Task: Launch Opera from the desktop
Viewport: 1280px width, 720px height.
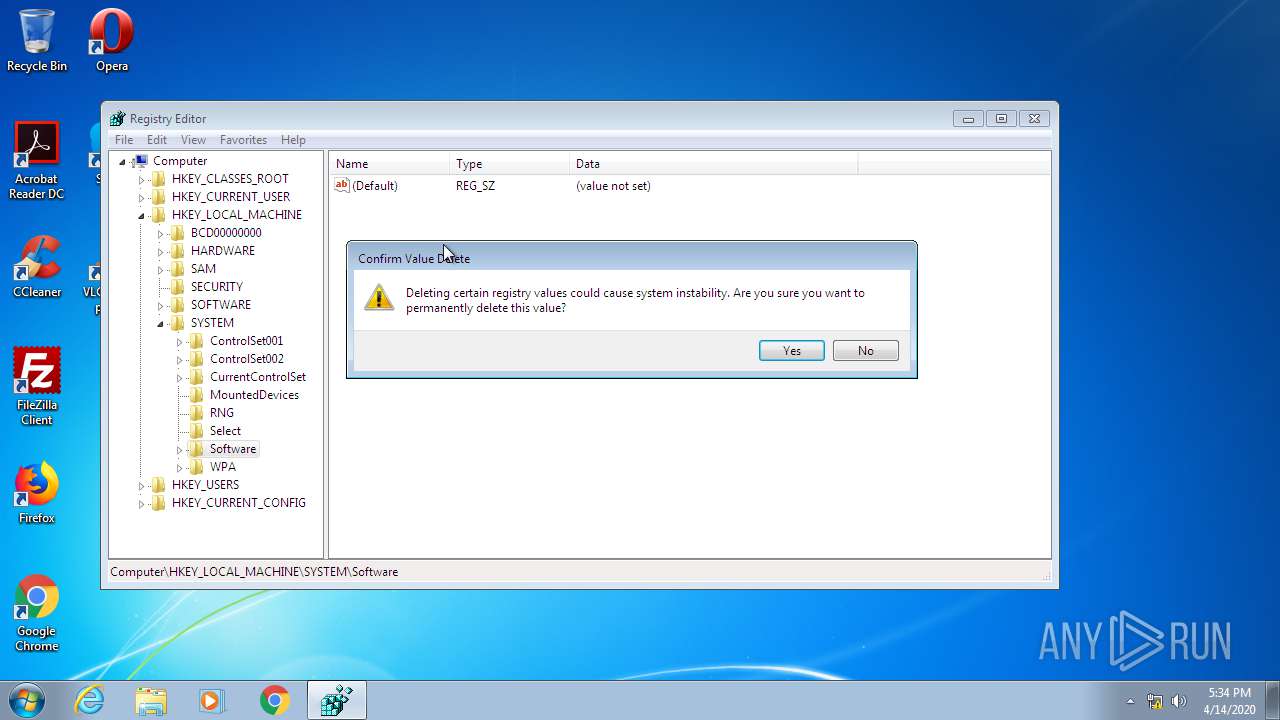Action: tap(111, 40)
